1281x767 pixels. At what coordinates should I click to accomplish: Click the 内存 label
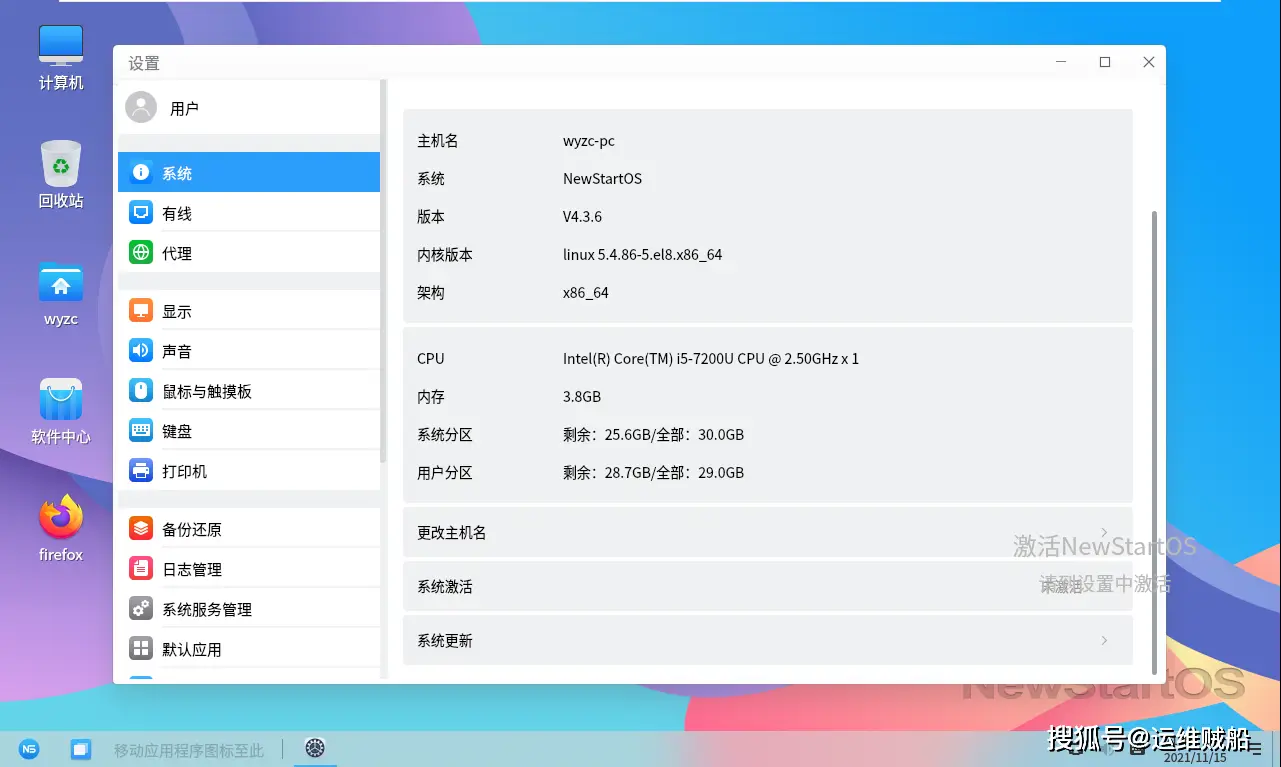(431, 397)
